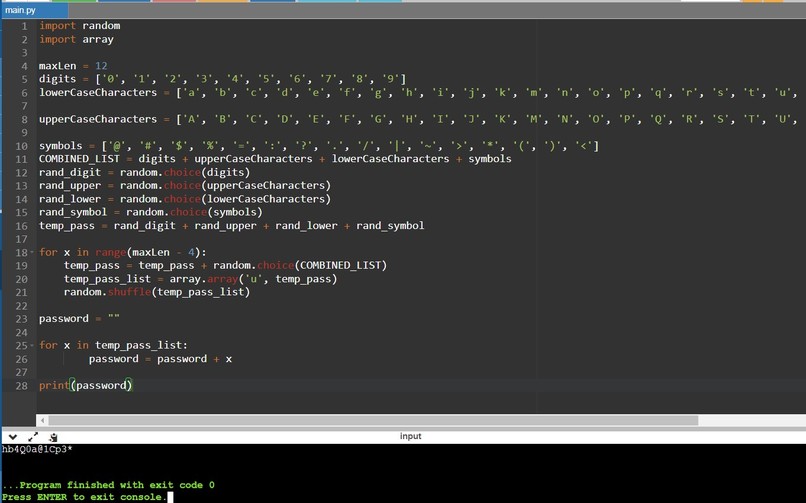
Task: Click 'Program finished with exit code 0' message
Action: click(108, 485)
